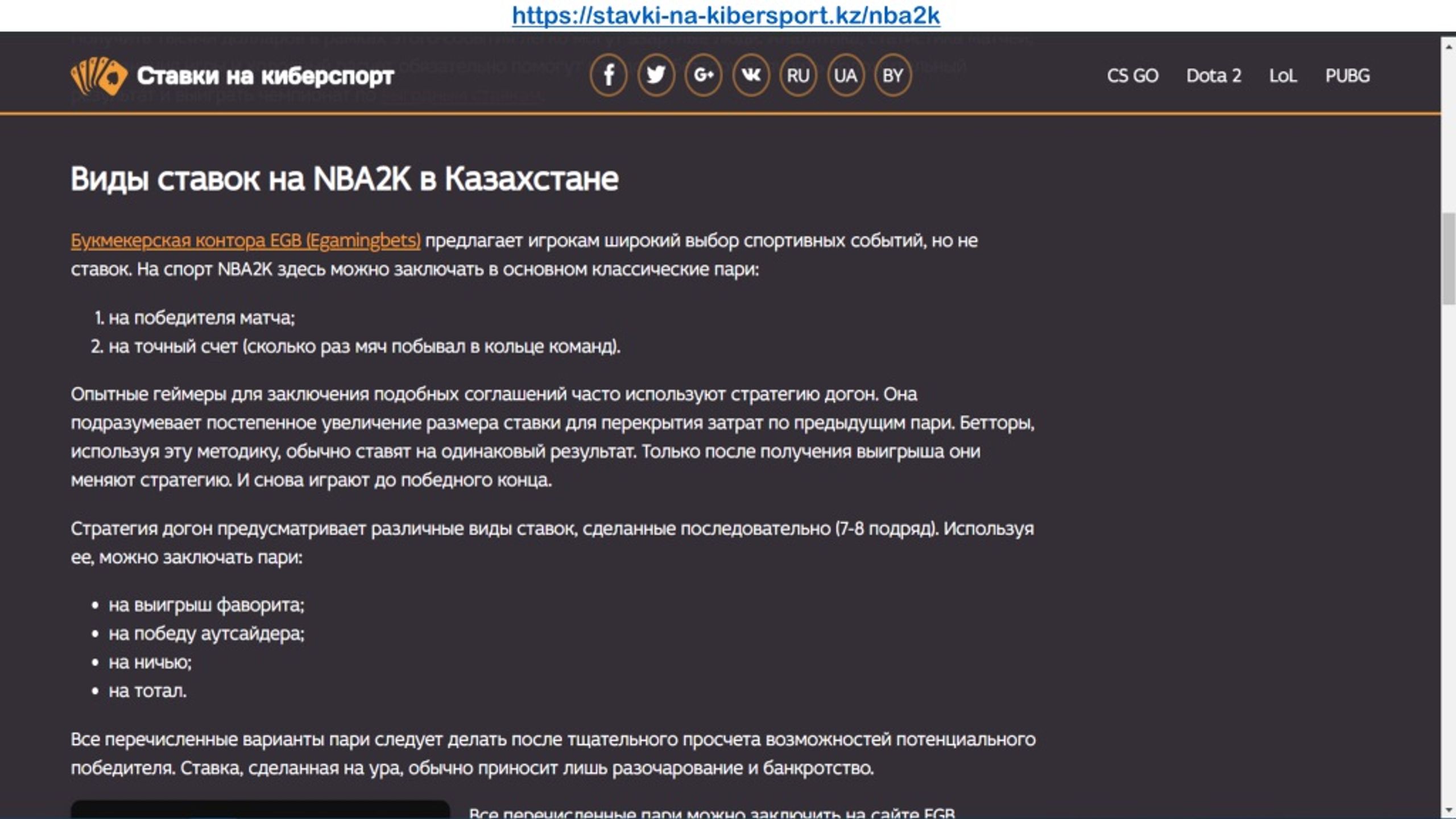Open the CS GO menu item
The height and width of the screenshot is (819, 1456).
[x=1132, y=76]
